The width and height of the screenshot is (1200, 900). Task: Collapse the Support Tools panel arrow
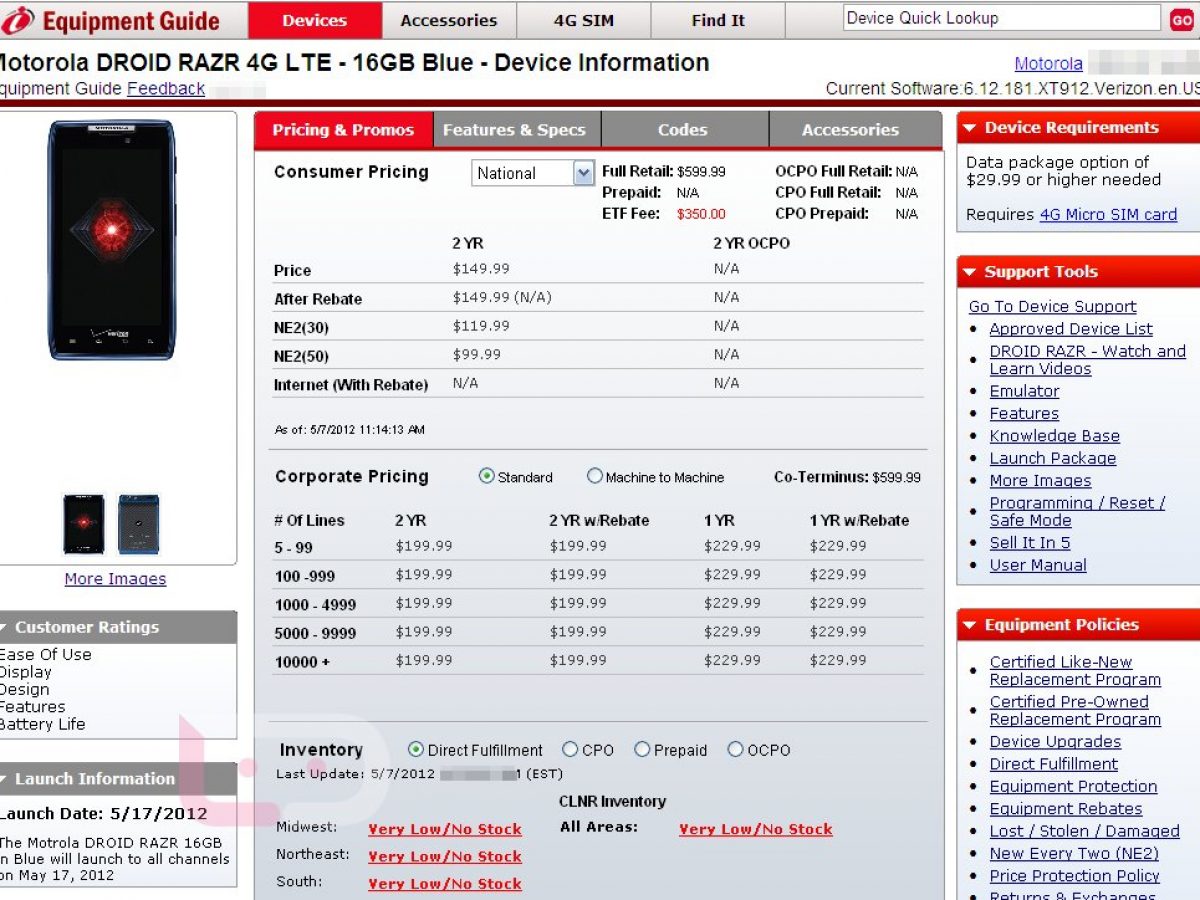click(969, 272)
